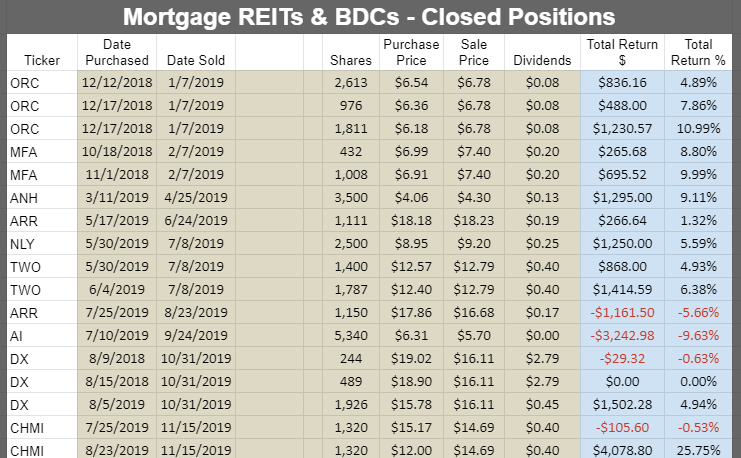This screenshot has width=741, height=458.
Task: Click the $4,078.80 total return cell
Action: tap(622, 449)
